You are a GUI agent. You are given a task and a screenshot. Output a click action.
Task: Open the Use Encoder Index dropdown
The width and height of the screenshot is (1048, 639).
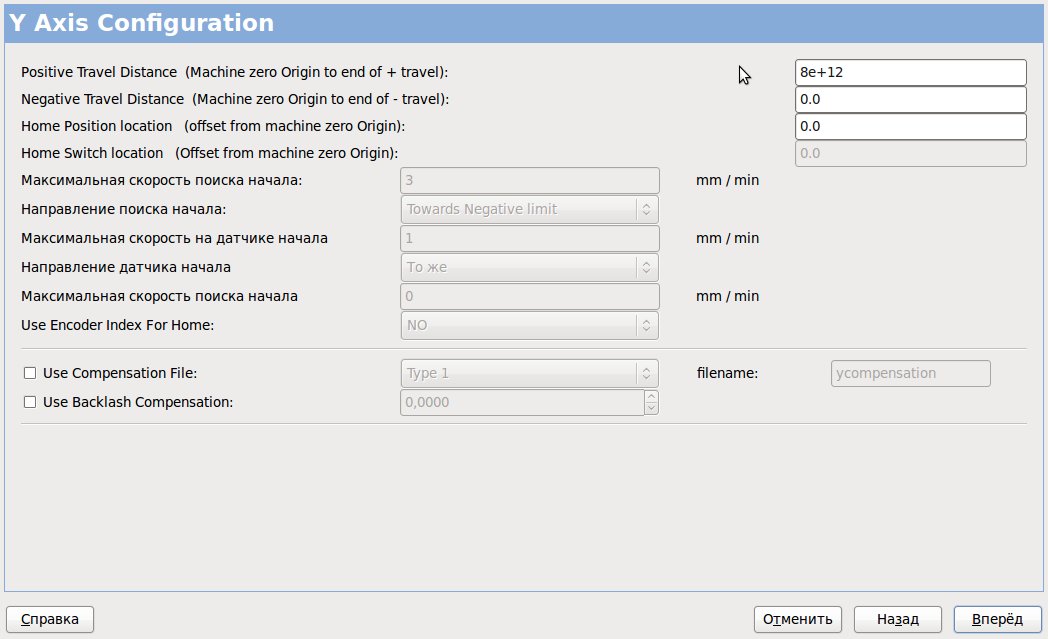point(529,325)
